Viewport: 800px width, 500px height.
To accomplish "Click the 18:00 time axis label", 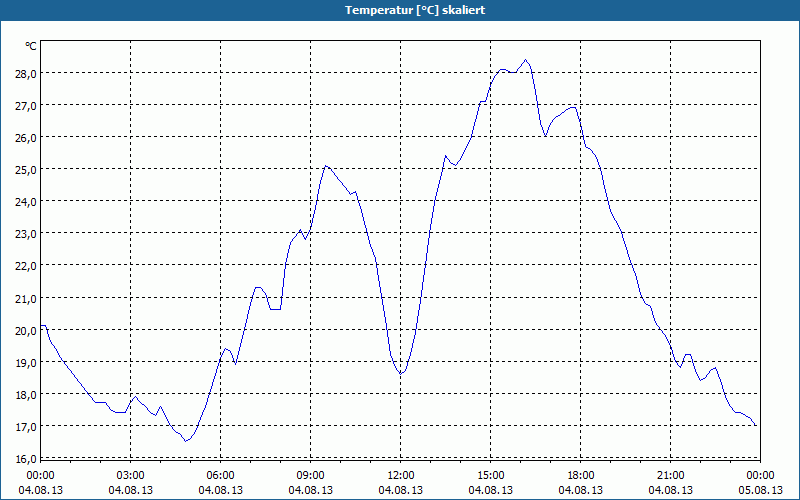I will [x=581, y=476].
